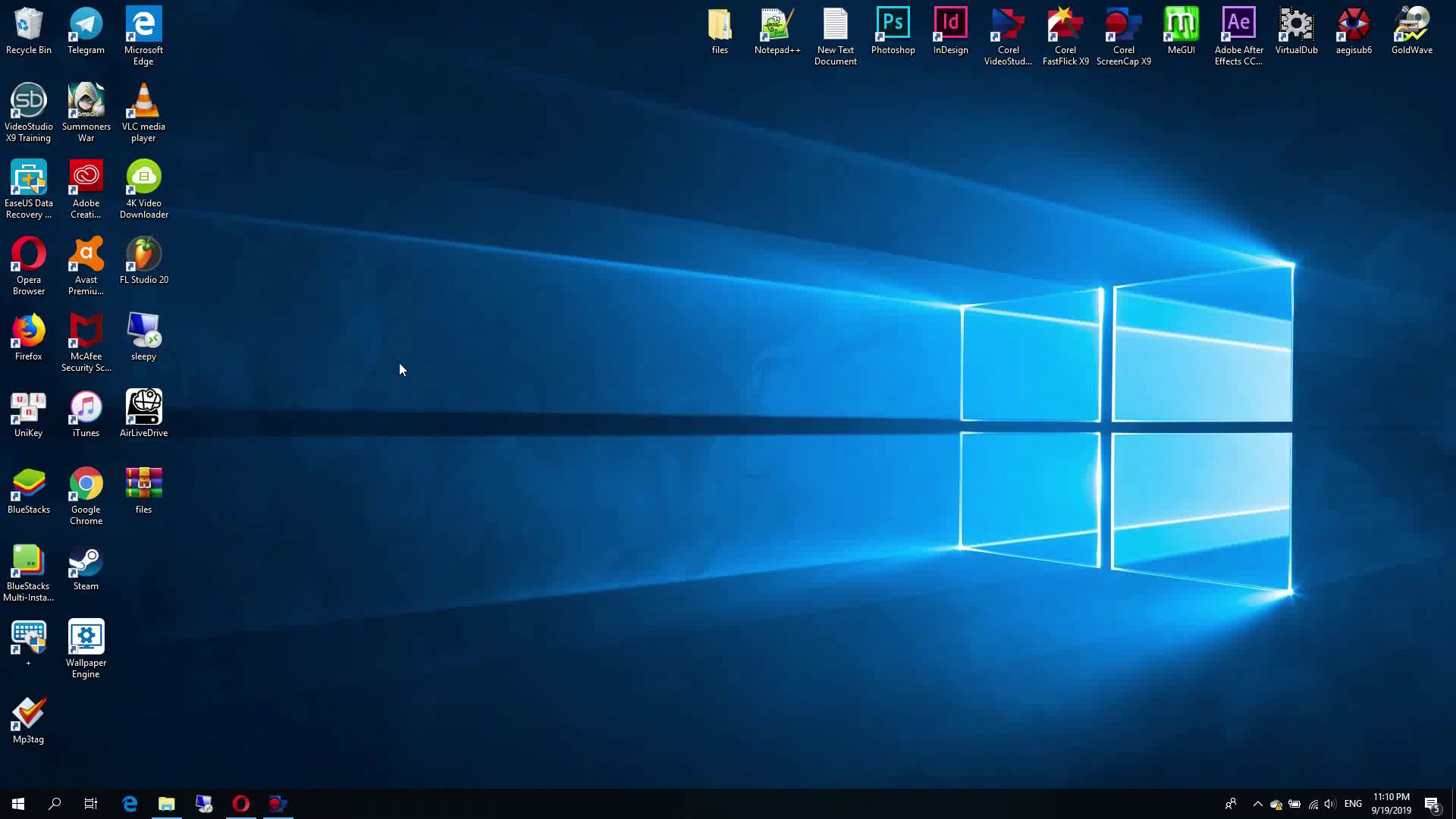This screenshot has height=819, width=1456.
Task: Select 4K Video Downloader icon
Action: (x=143, y=189)
